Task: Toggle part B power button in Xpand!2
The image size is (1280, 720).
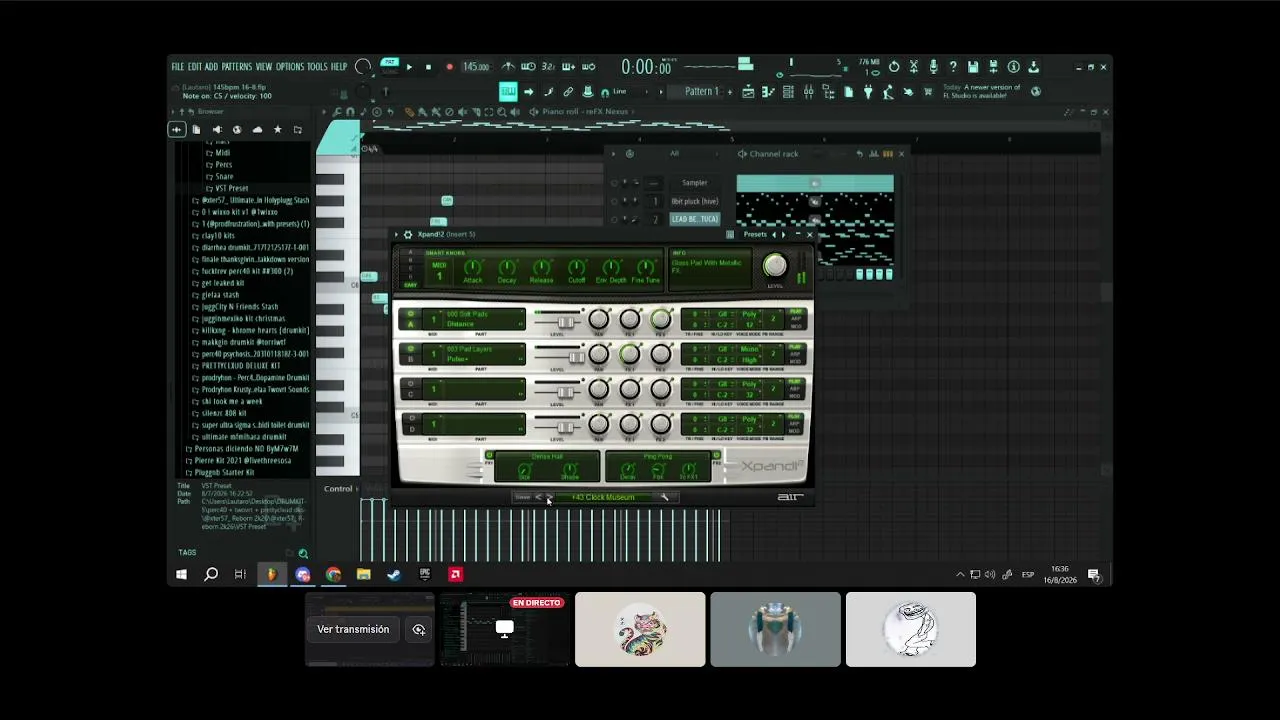Action: point(411,349)
